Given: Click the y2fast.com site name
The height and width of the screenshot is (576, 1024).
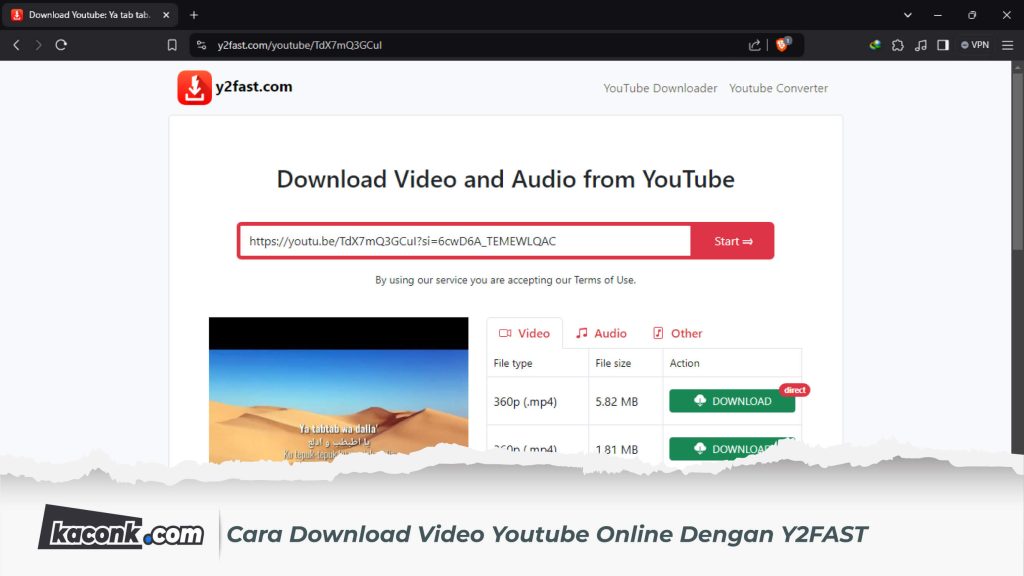Looking at the screenshot, I should (x=254, y=86).
